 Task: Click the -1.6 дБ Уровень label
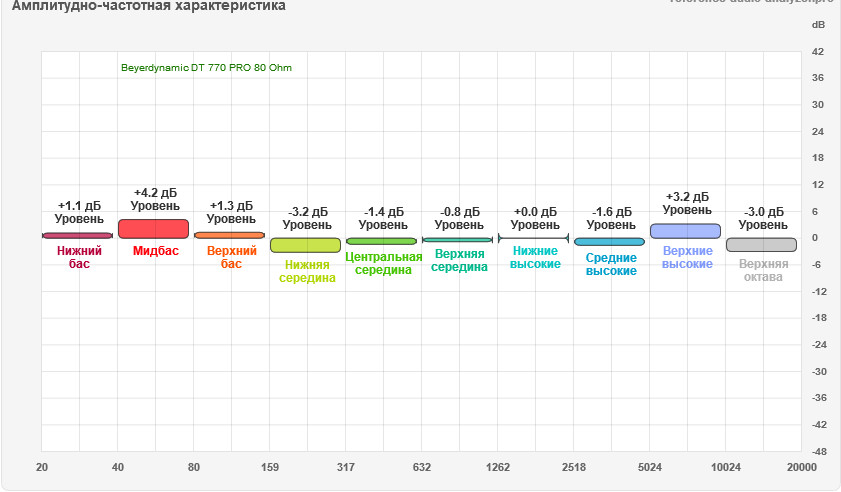coord(611,218)
